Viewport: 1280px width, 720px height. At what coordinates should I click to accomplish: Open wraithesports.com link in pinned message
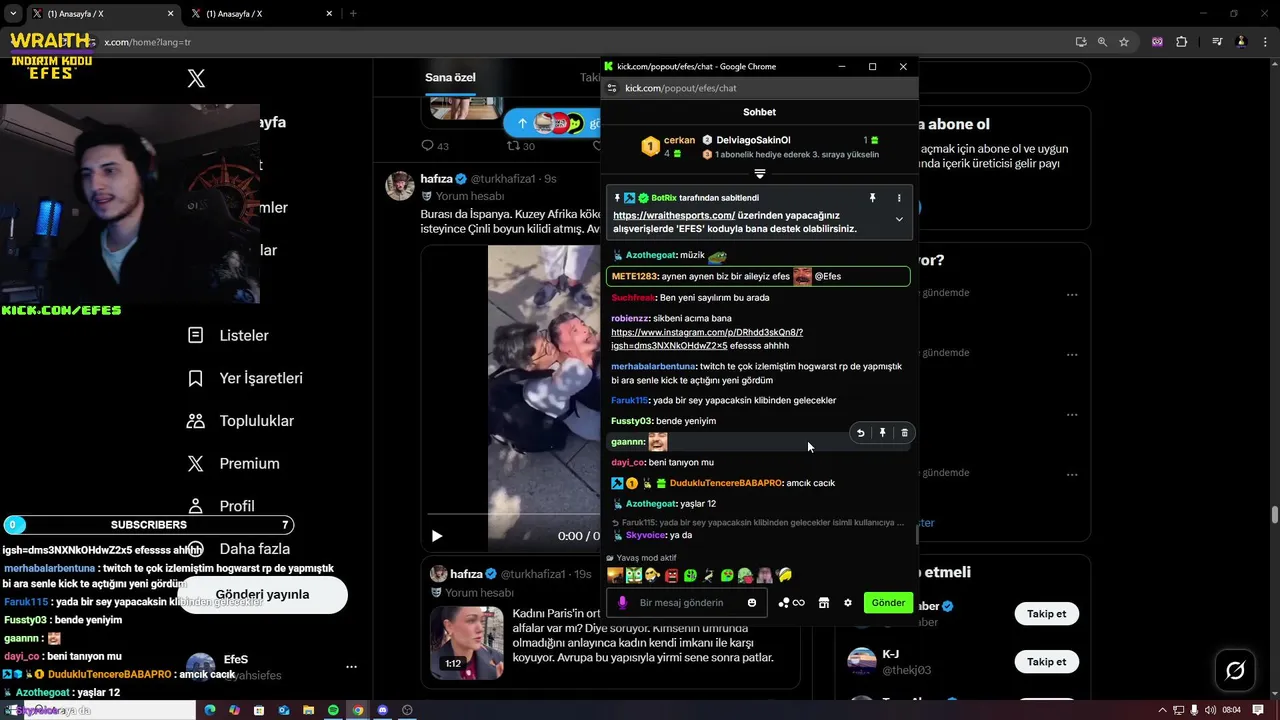tap(674, 215)
